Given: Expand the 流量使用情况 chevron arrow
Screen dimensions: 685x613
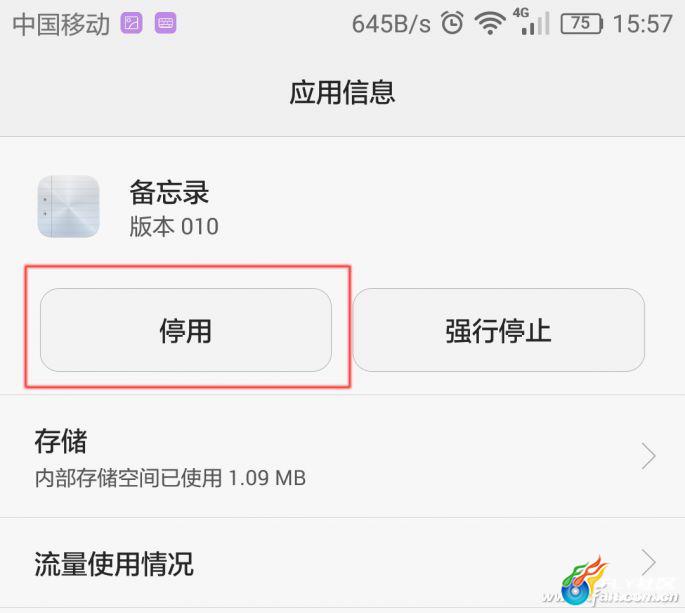Looking at the screenshot, I should 649,563.
